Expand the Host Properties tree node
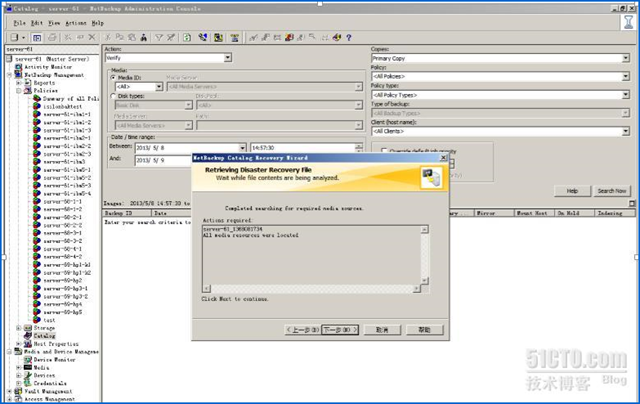Viewport: 640px width, 404px height. 18,344
